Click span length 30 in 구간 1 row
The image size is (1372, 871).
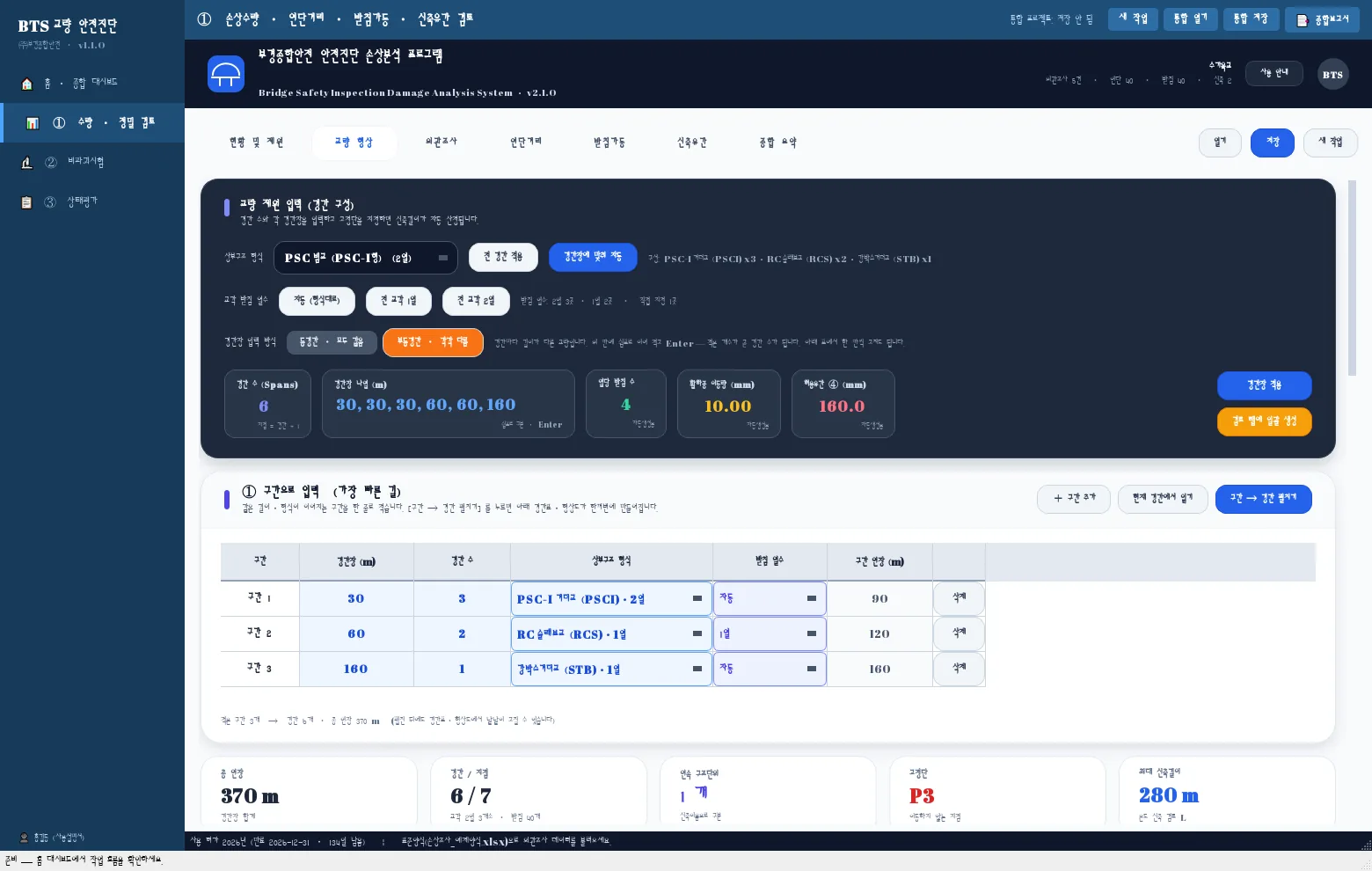point(356,598)
